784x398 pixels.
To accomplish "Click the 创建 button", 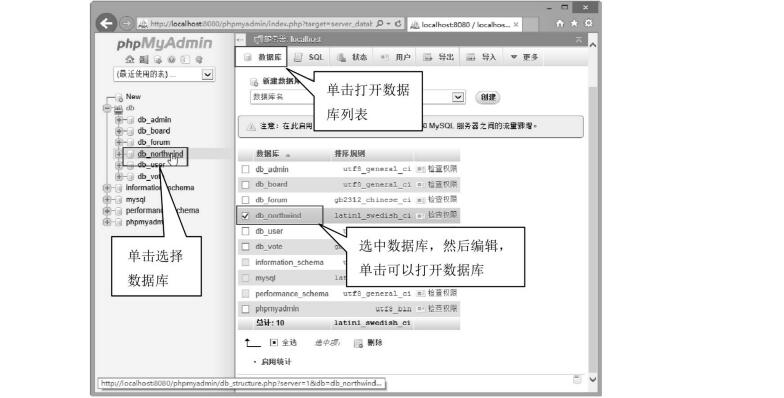I will (488, 98).
